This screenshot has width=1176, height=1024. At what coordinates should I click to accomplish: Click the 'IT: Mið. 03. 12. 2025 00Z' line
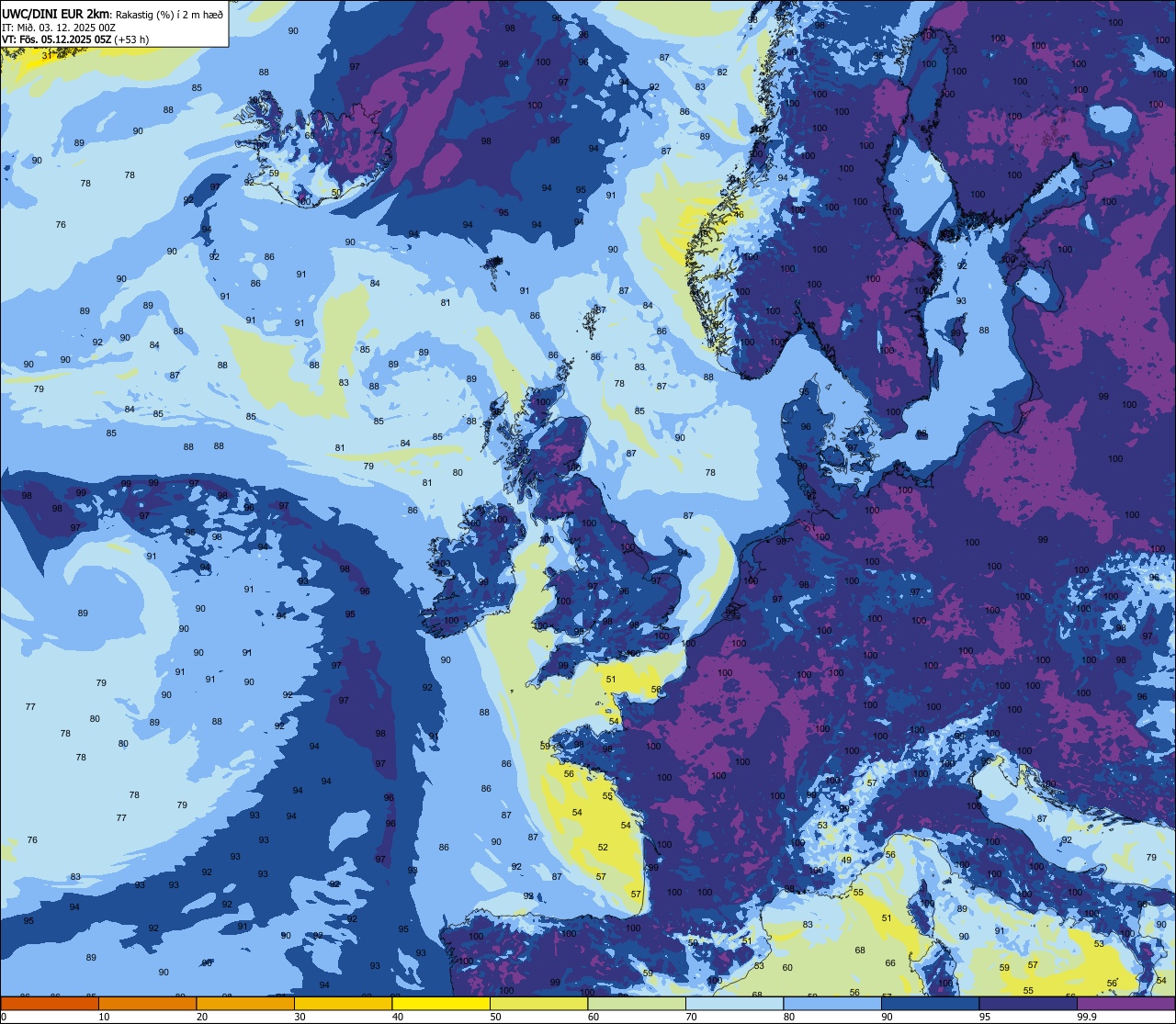tap(58, 28)
